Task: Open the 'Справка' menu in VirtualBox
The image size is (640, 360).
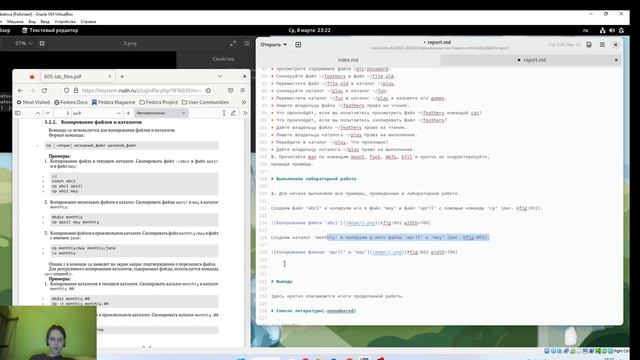Action: [88, 22]
